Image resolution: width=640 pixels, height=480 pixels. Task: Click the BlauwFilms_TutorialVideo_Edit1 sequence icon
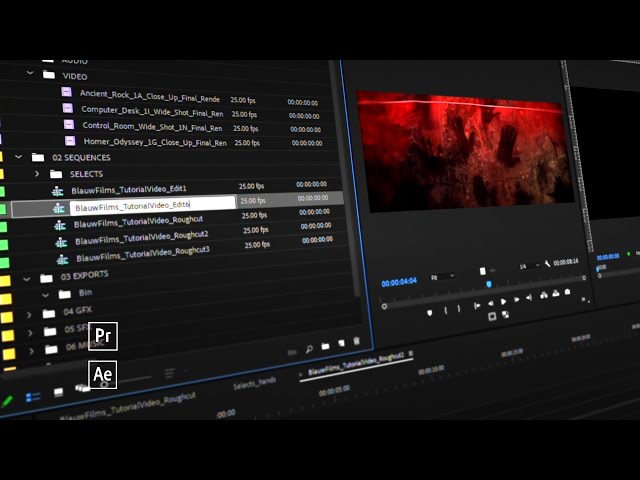click(x=58, y=191)
